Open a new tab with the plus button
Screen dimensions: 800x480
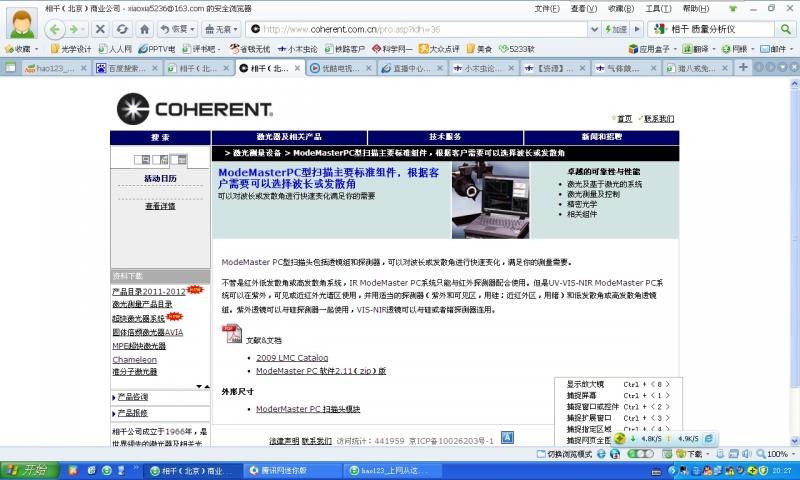[x=743, y=67]
